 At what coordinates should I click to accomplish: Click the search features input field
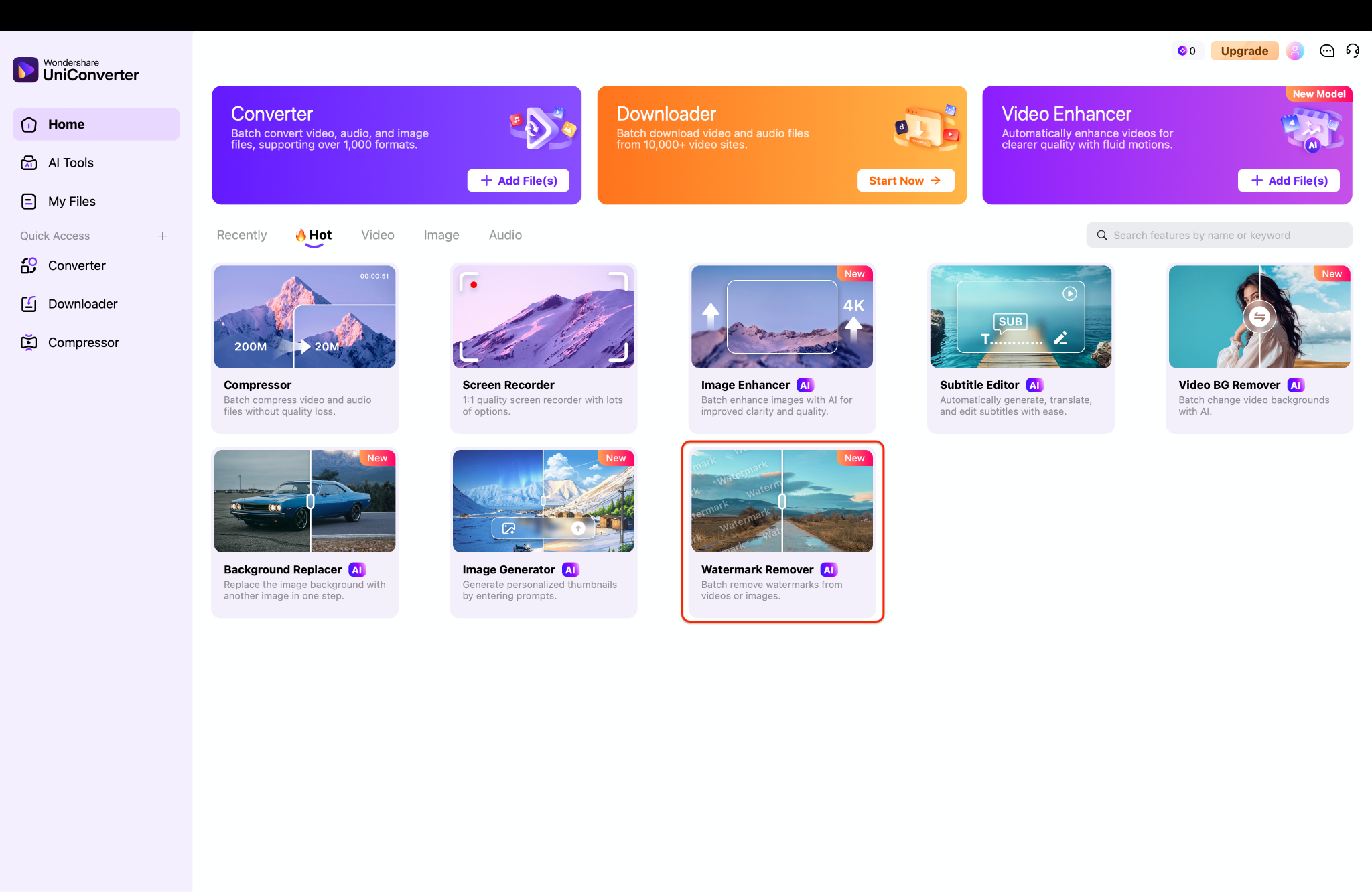point(1219,235)
